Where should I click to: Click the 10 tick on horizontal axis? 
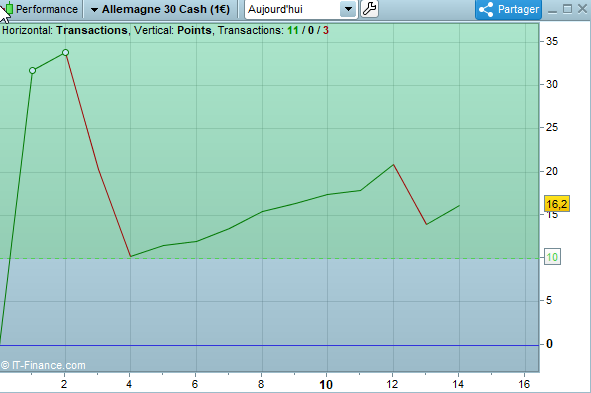tap(326, 384)
